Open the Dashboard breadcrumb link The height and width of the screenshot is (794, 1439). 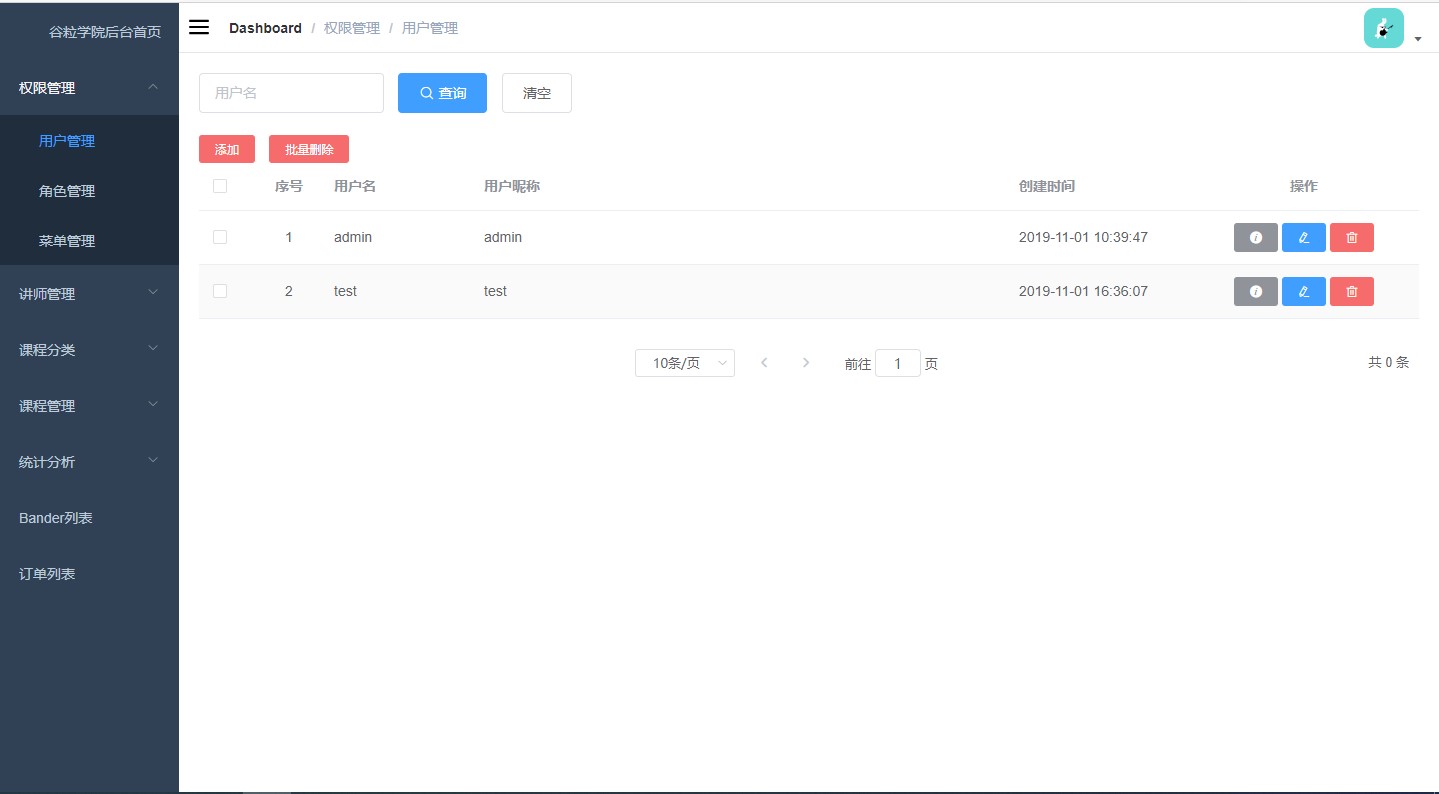(265, 27)
